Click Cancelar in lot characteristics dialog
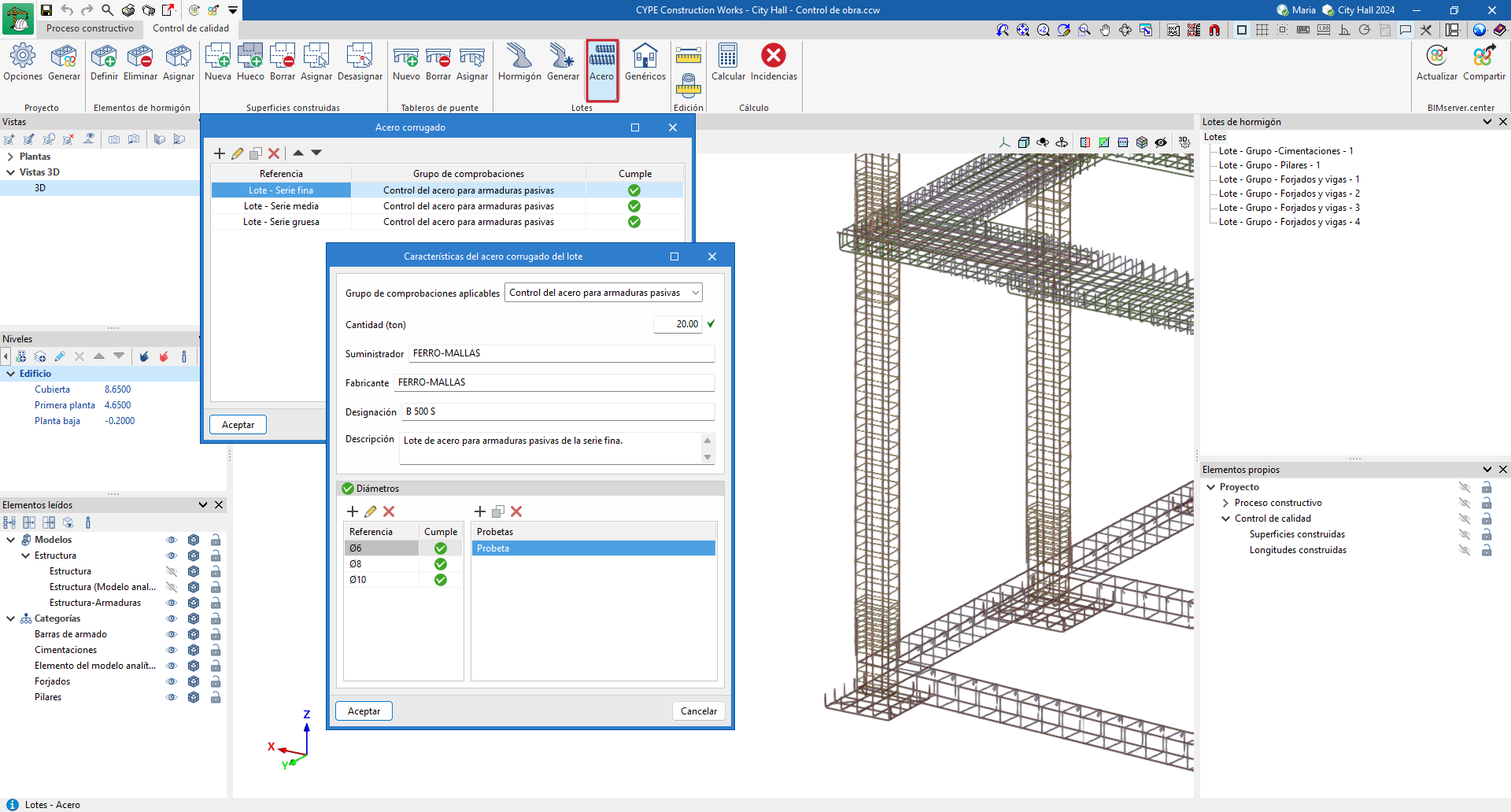 point(698,711)
